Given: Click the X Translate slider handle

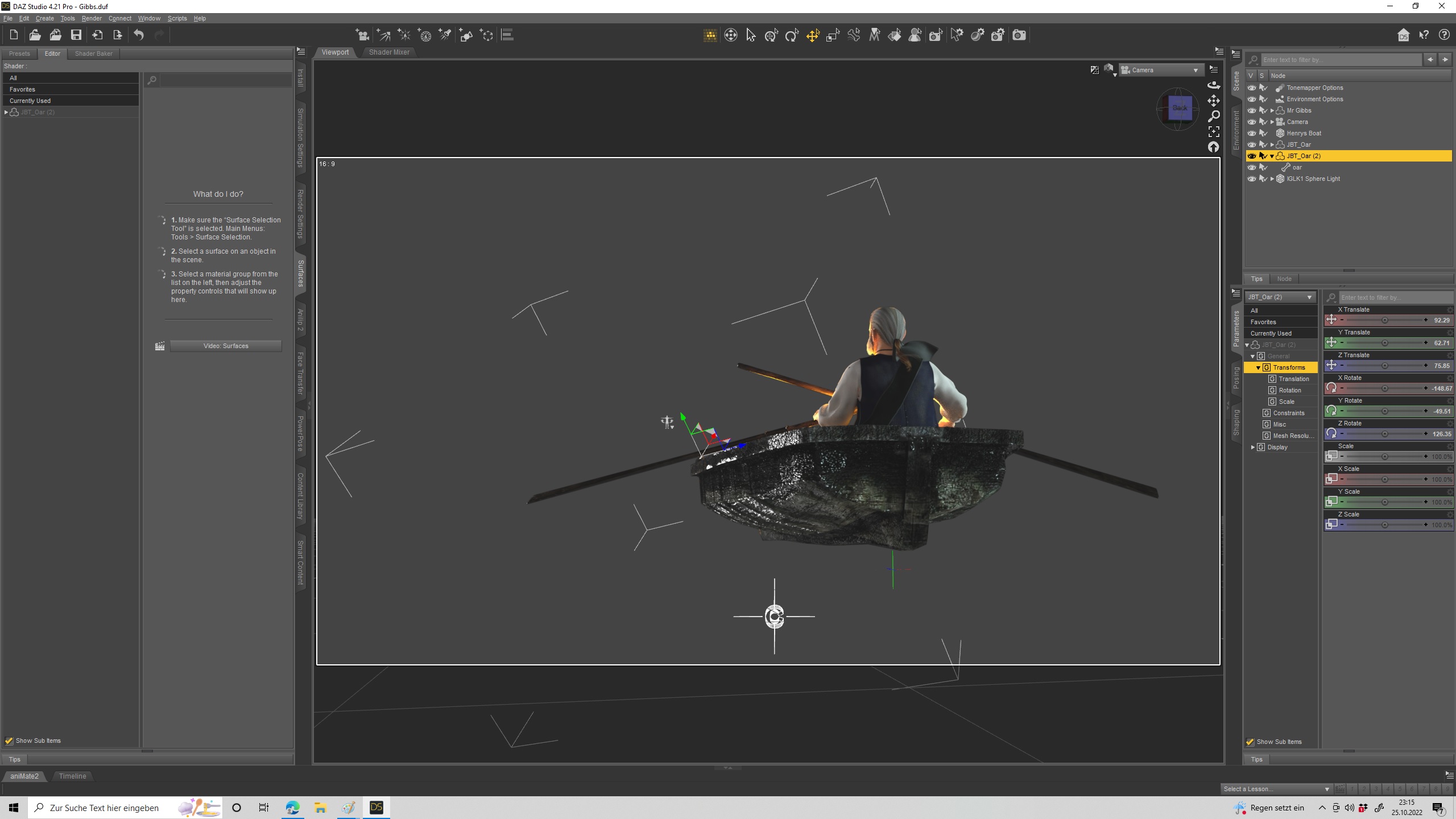Looking at the screenshot, I should click(1384, 320).
